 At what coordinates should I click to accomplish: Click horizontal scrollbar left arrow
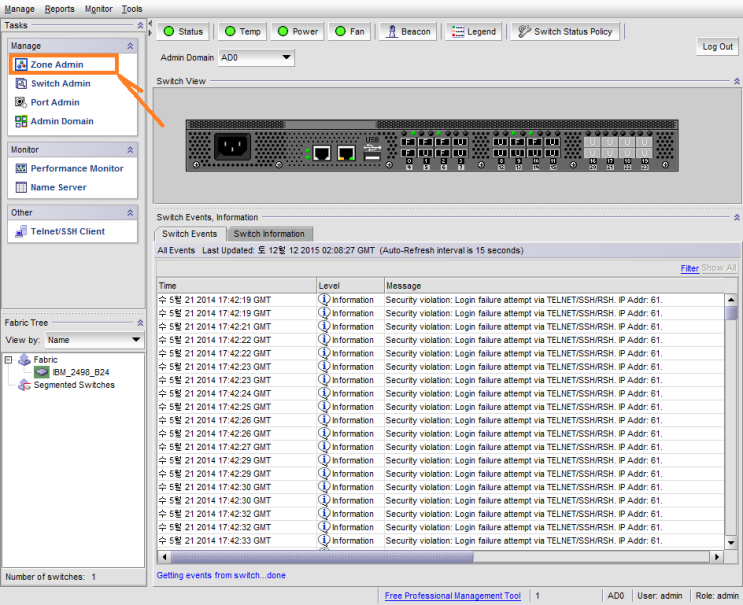tap(164, 557)
